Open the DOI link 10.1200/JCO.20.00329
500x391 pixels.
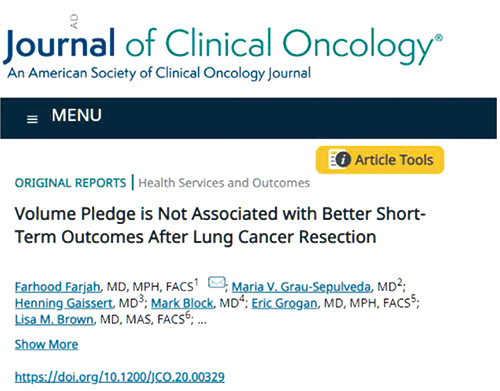120,377
